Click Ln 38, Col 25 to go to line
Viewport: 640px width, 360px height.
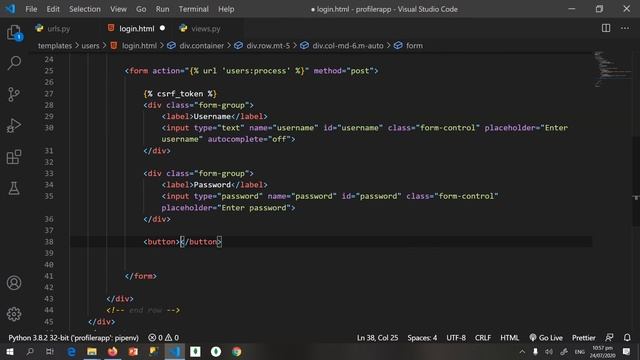[x=378, y=338]
